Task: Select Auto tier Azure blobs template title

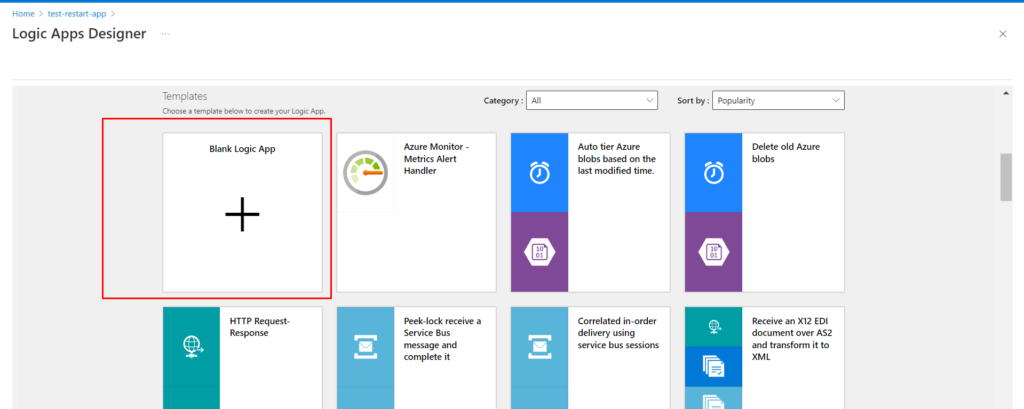Action: pyautogui.click(x=617, y=159)
